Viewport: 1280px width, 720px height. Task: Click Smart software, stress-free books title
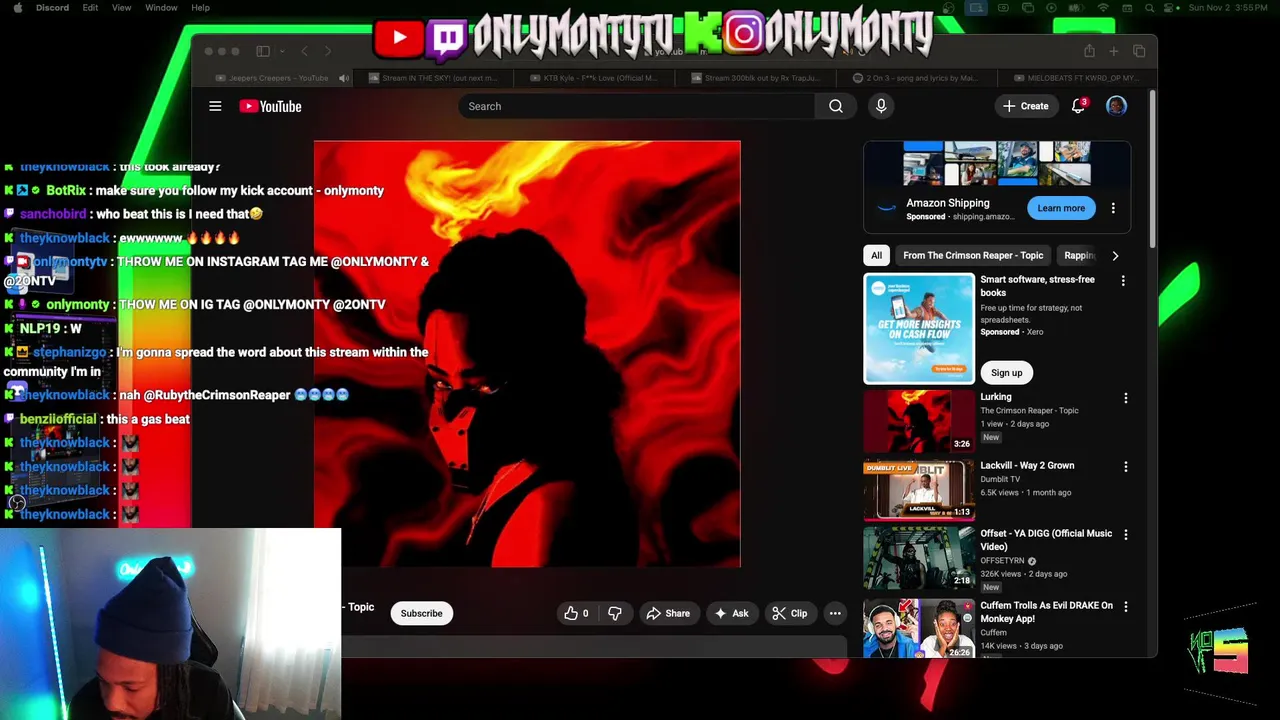(1037, 285)
